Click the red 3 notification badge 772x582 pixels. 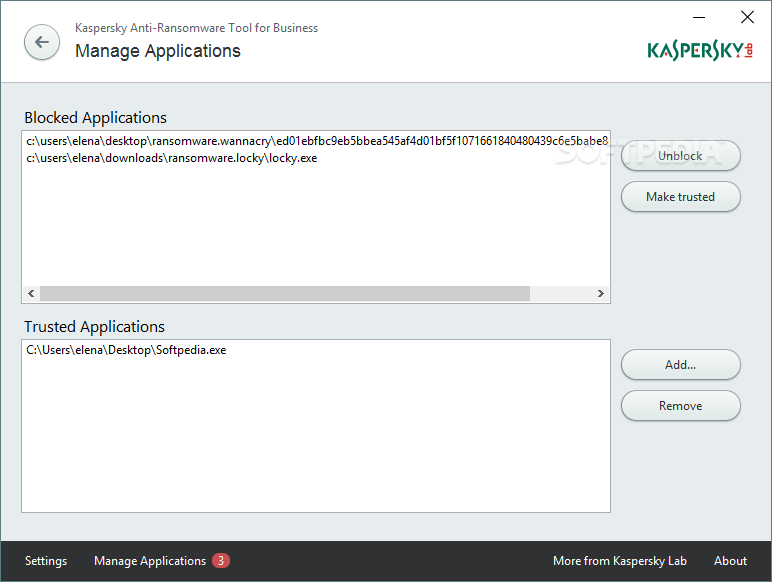[x=221, y=561]
